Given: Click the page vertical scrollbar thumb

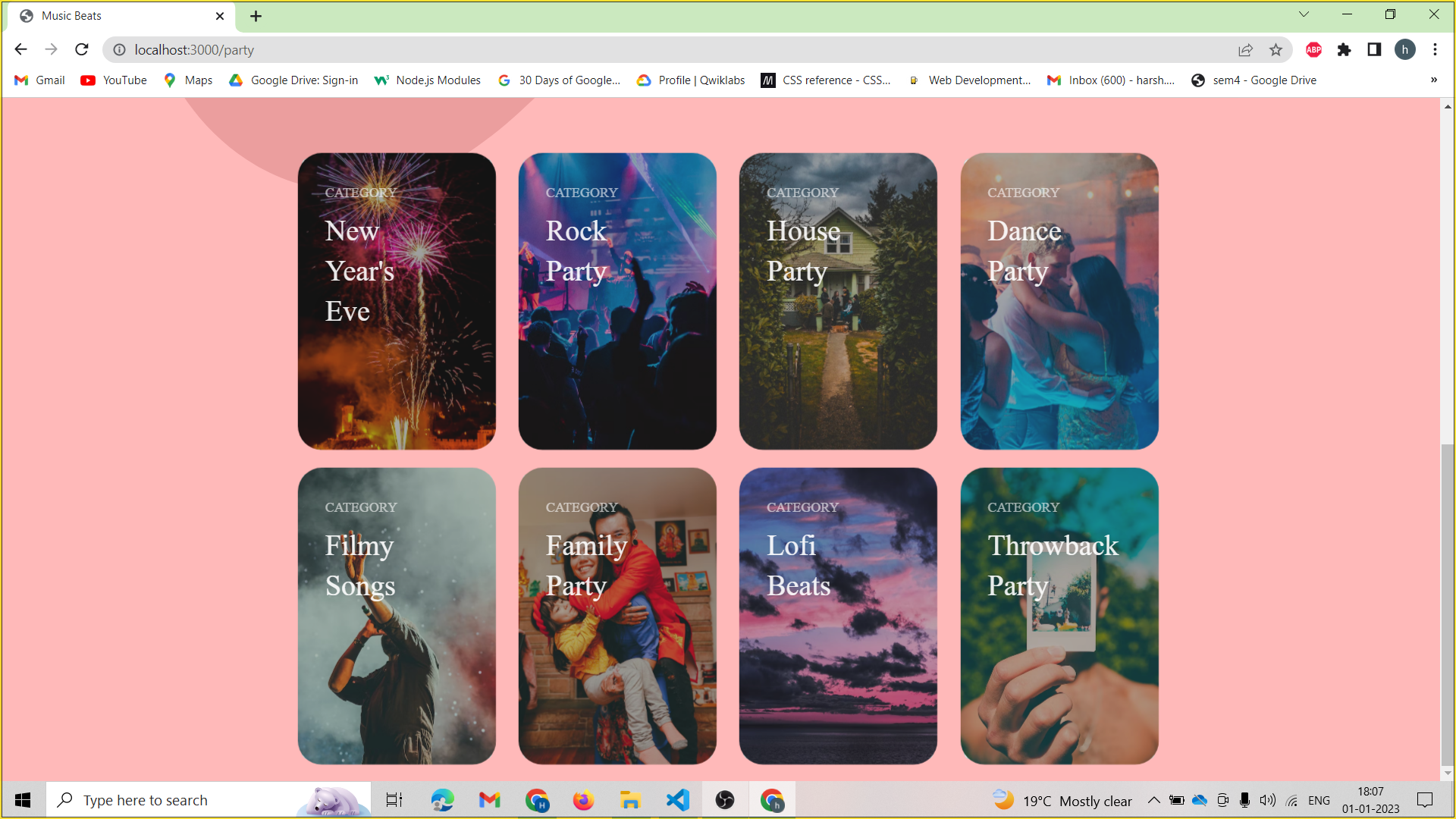Looking at the screenshot, I should [1448, 607].
